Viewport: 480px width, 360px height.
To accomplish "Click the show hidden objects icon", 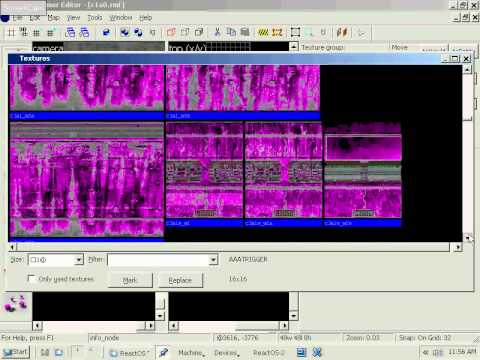I will [x=199, y=32].
